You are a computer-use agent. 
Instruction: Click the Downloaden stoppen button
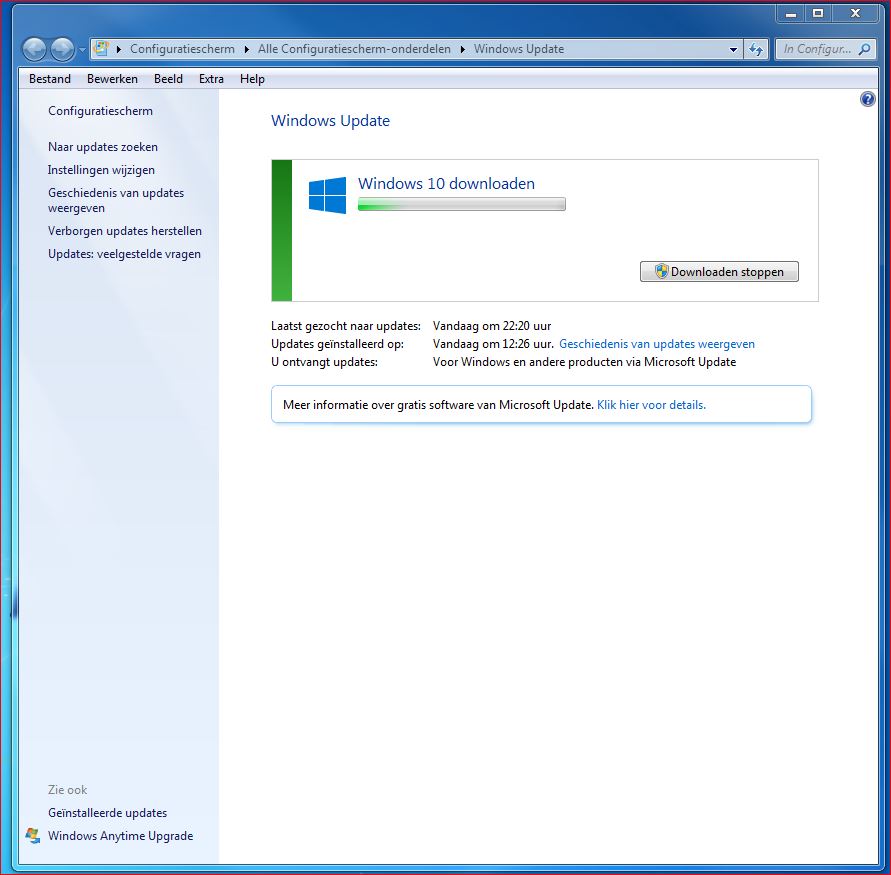pyautogui.click(x=719, y=272)
